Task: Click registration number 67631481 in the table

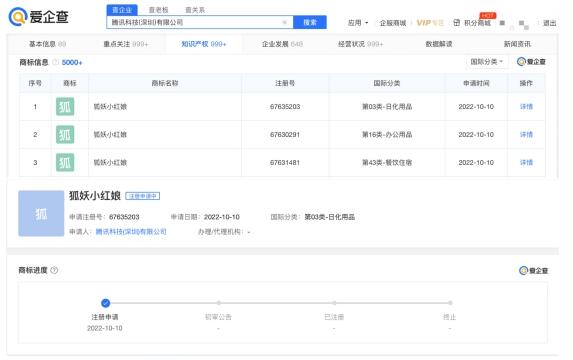Action: coord(285,162)
